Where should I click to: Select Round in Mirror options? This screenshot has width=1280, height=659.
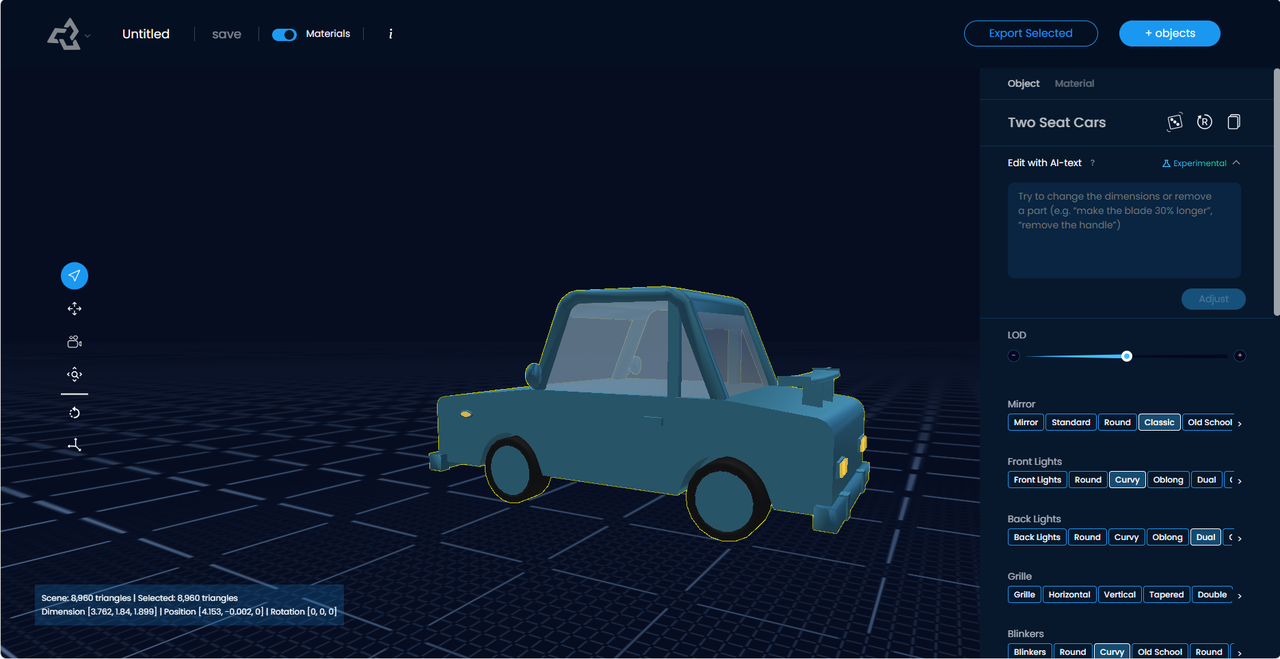pyautogui.click(x=1117, y=422)
